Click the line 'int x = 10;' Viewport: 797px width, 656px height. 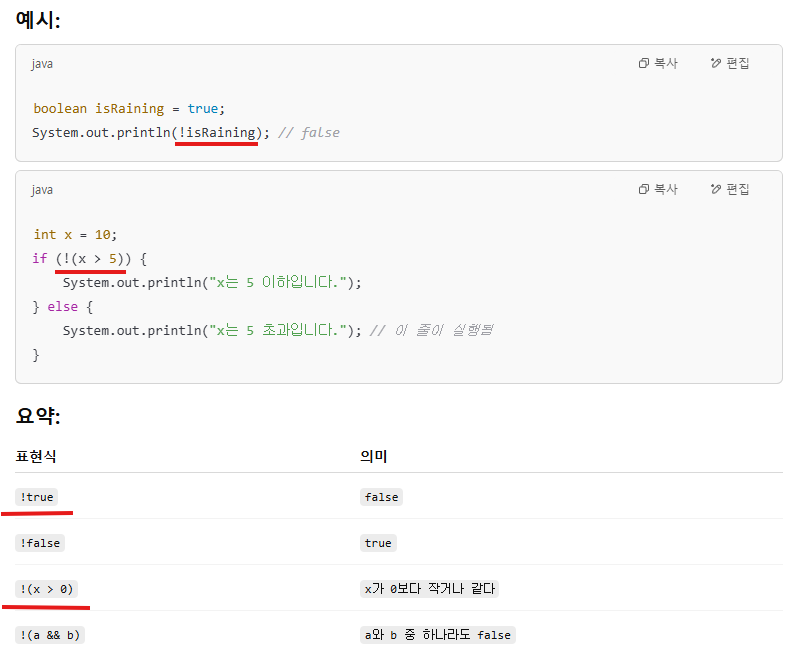75,235
